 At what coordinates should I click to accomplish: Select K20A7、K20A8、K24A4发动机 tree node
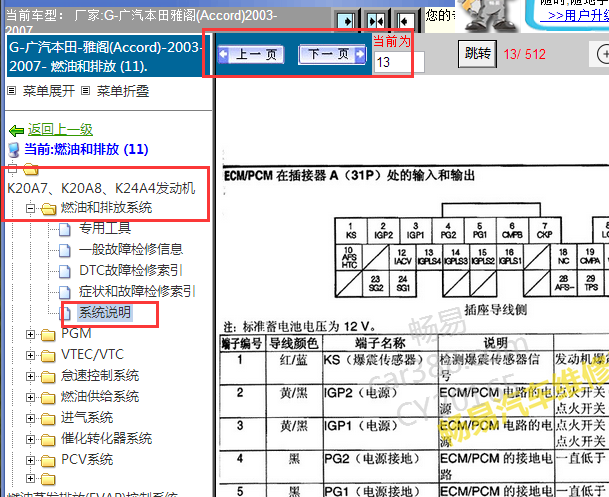click(x=101, y=188)
